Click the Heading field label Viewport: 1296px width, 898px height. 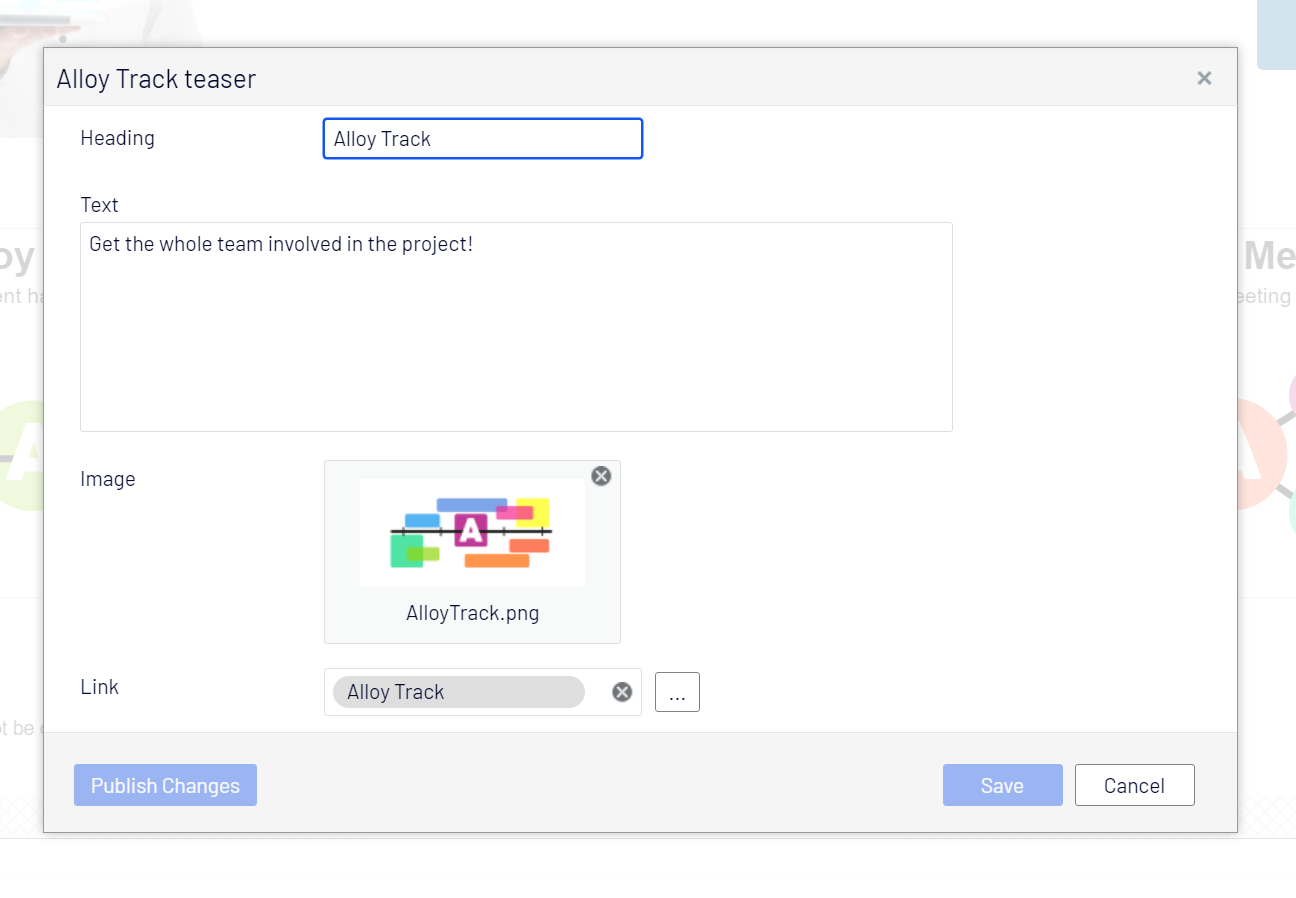click(x=117, y=138)
